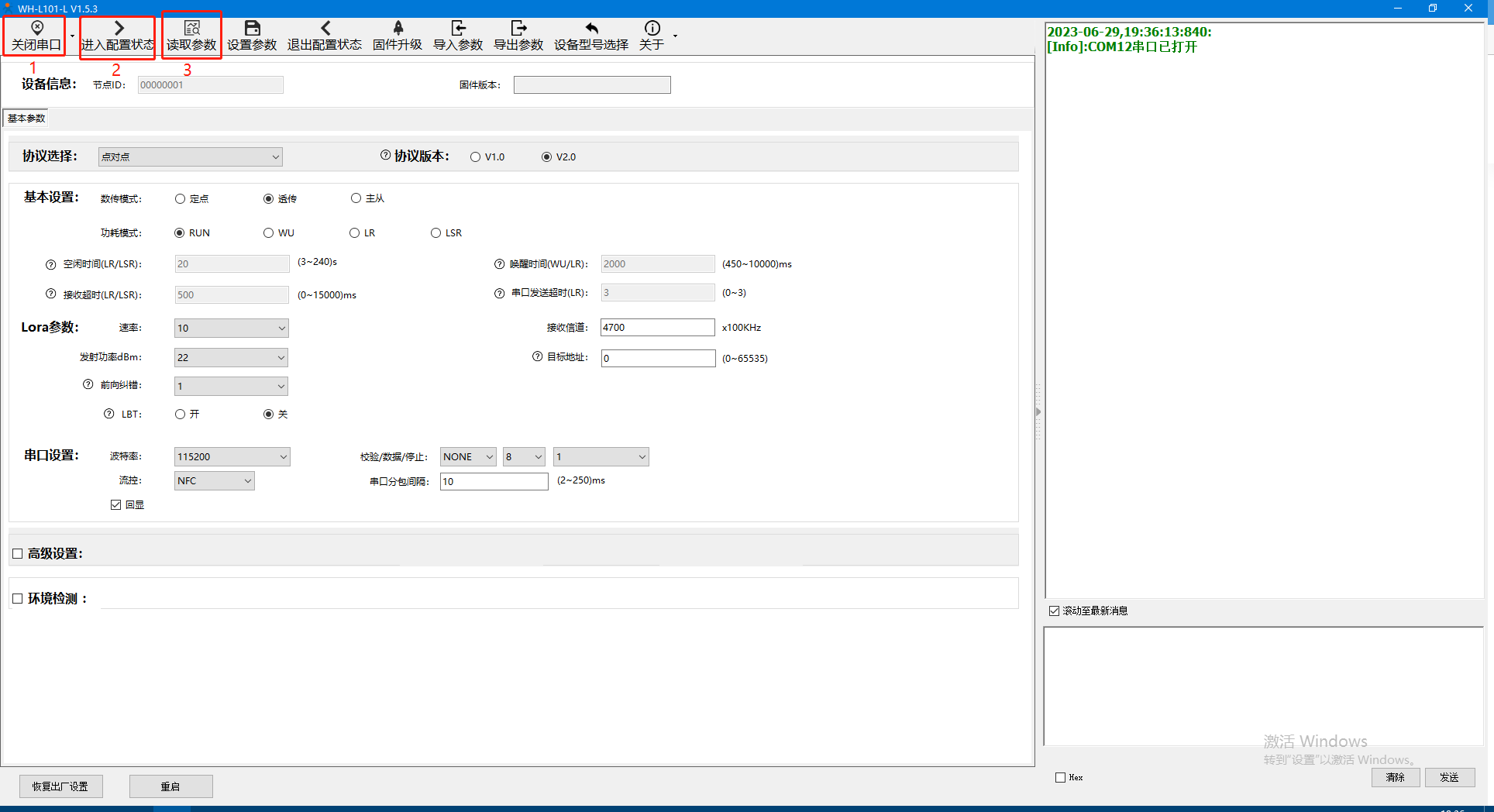Screen dimensions: 1494x812
Task: Click the 接收信道 channel input field
Action: [657, 328]
